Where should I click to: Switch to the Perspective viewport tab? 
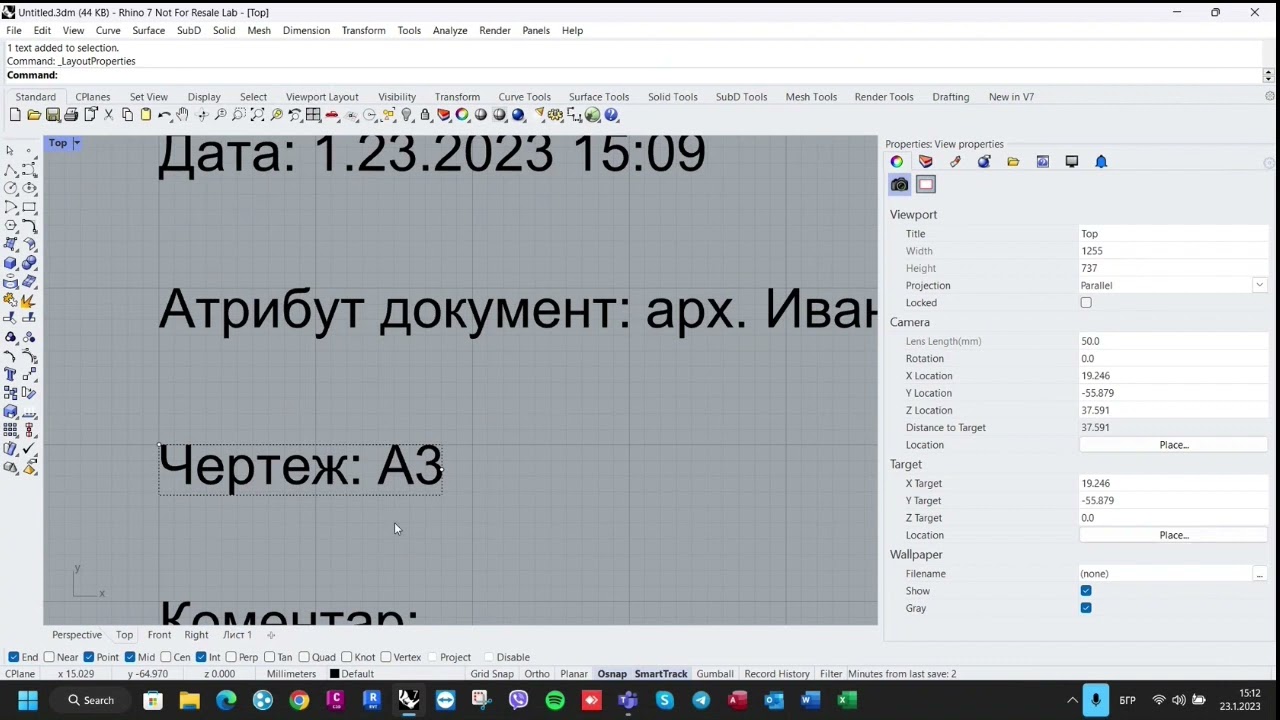tap(77, 635)
